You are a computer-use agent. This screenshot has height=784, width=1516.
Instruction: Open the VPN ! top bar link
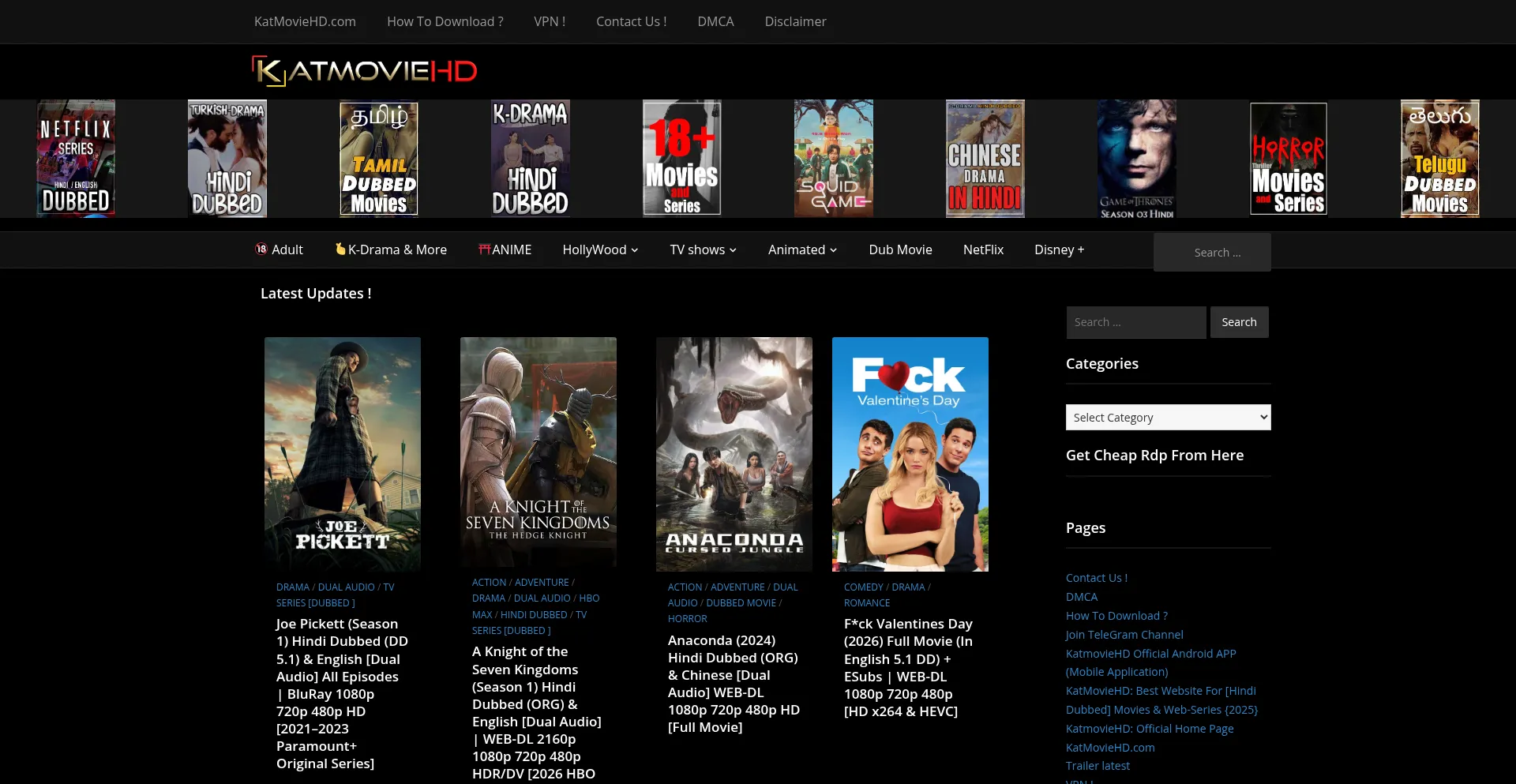coord(550,21)
